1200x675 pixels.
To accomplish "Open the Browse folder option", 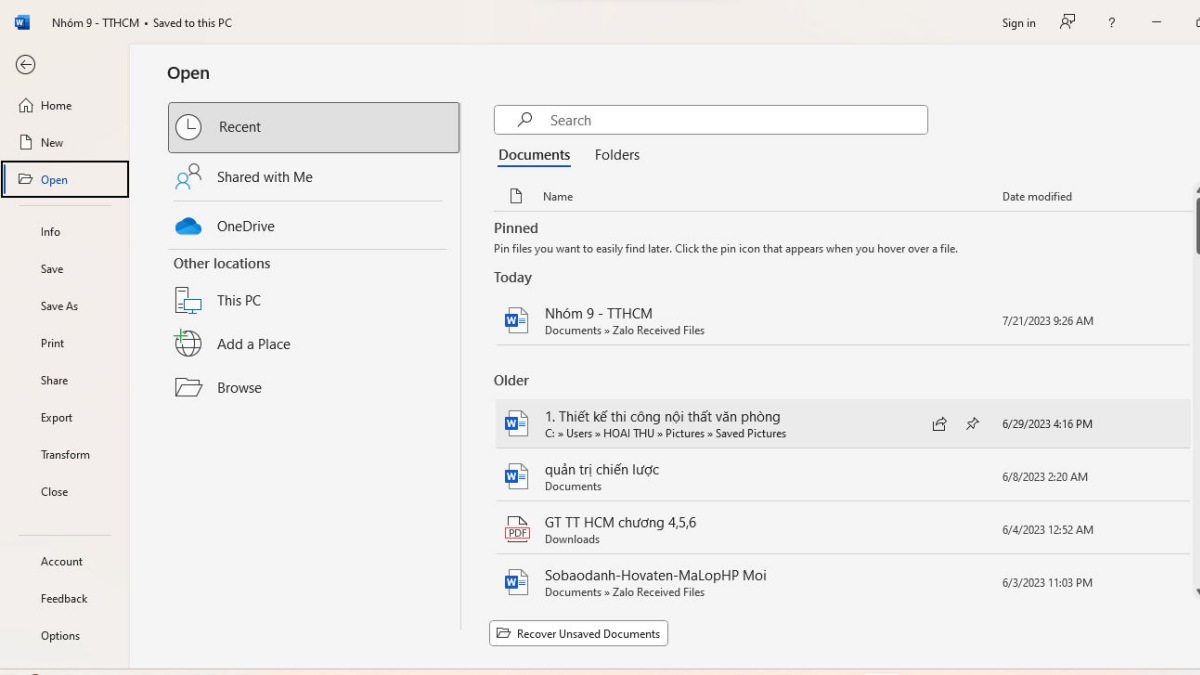I will [239, 388].
